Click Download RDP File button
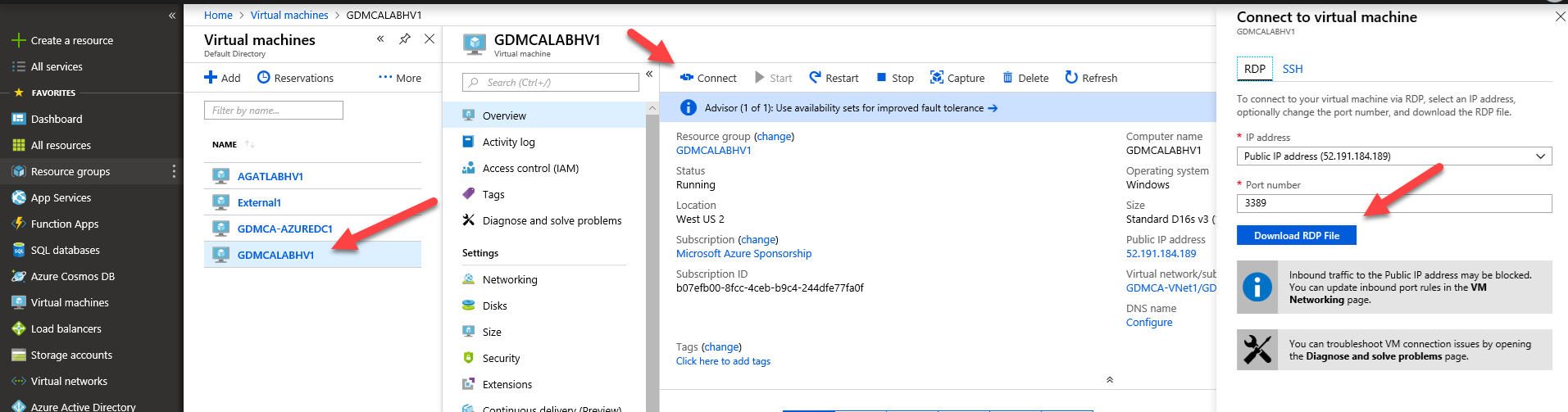This screenshot has width=1568, height=412. (1297, 235)
